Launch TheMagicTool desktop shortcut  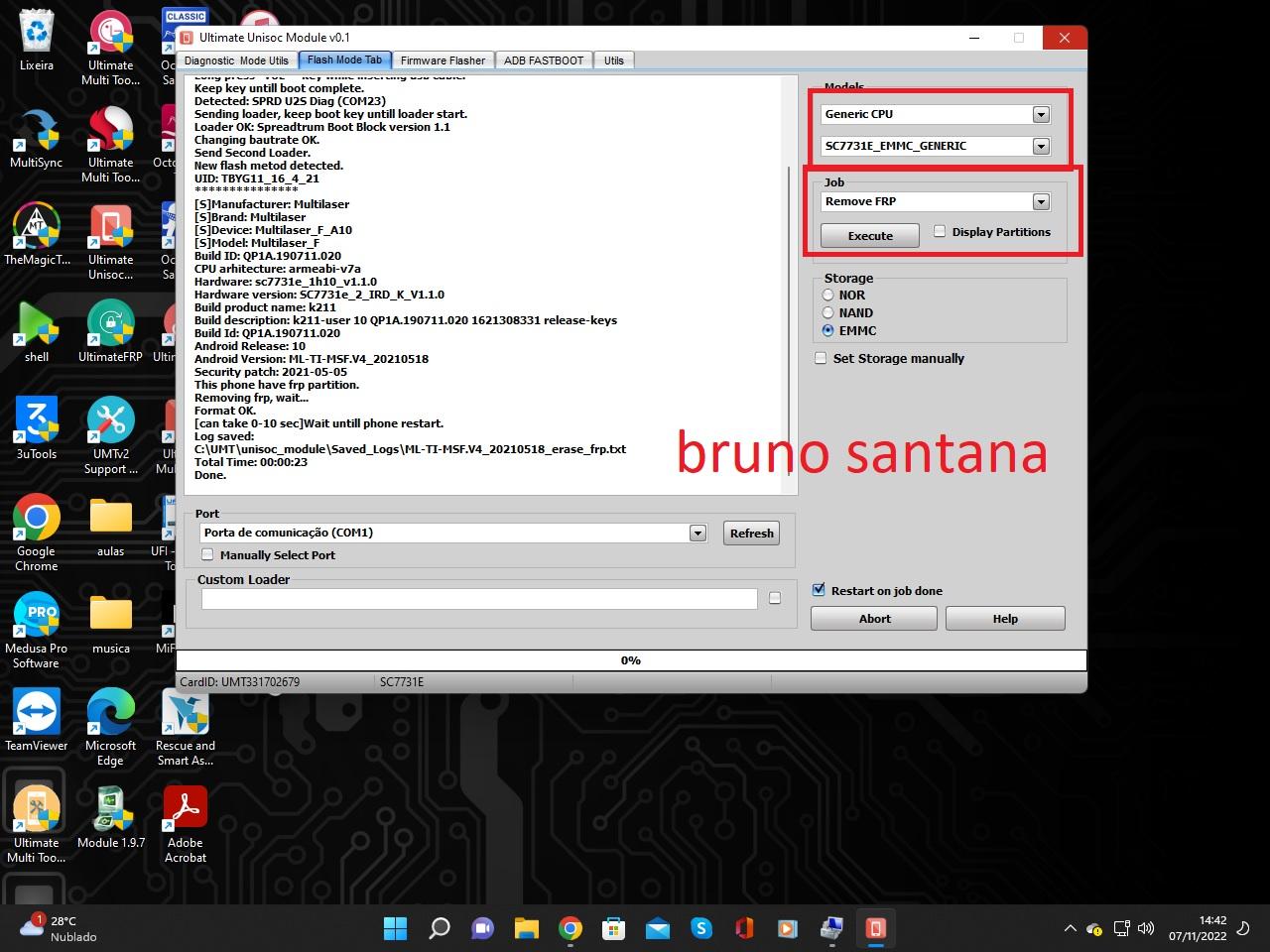(x=37, y=234)
